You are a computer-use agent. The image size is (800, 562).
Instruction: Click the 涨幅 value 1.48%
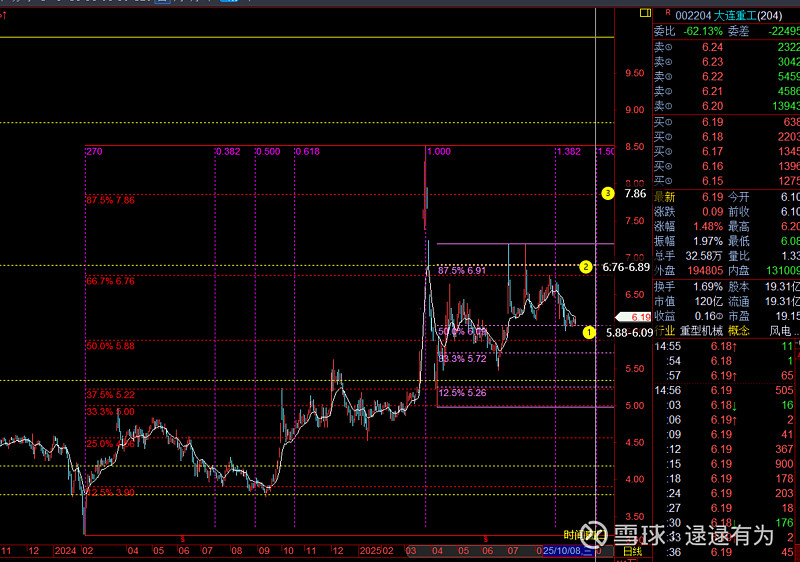[x=708, y=226]
